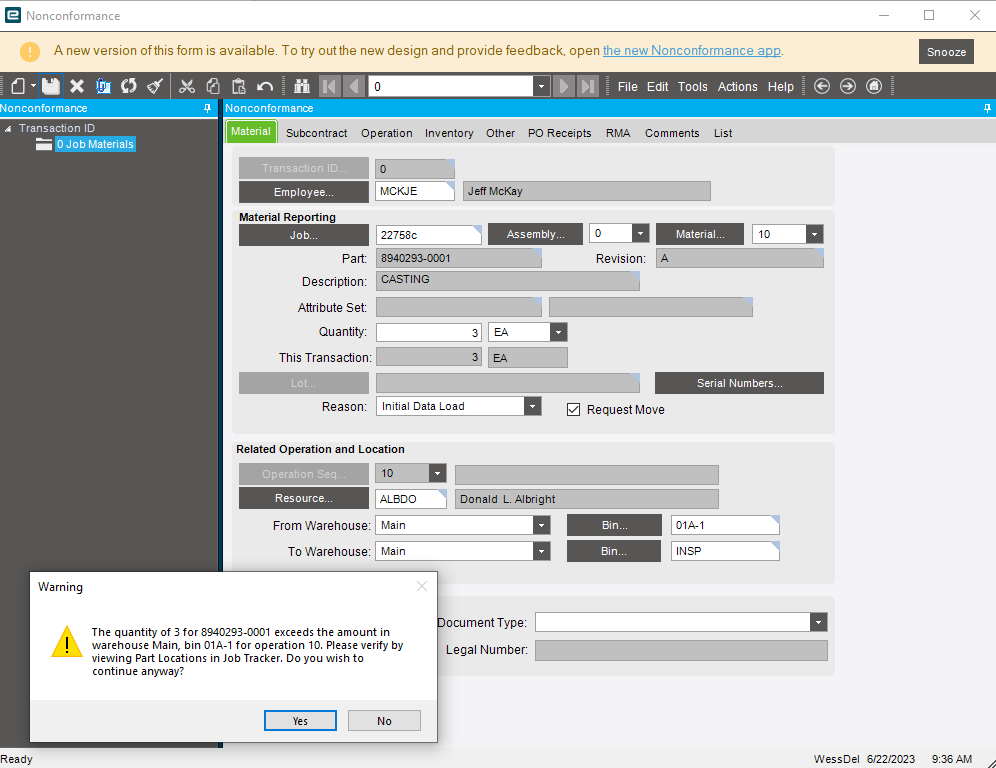The image size is (996, 768).
Task: Click the New record toolbar icon
Action: [x=18, y=86]
